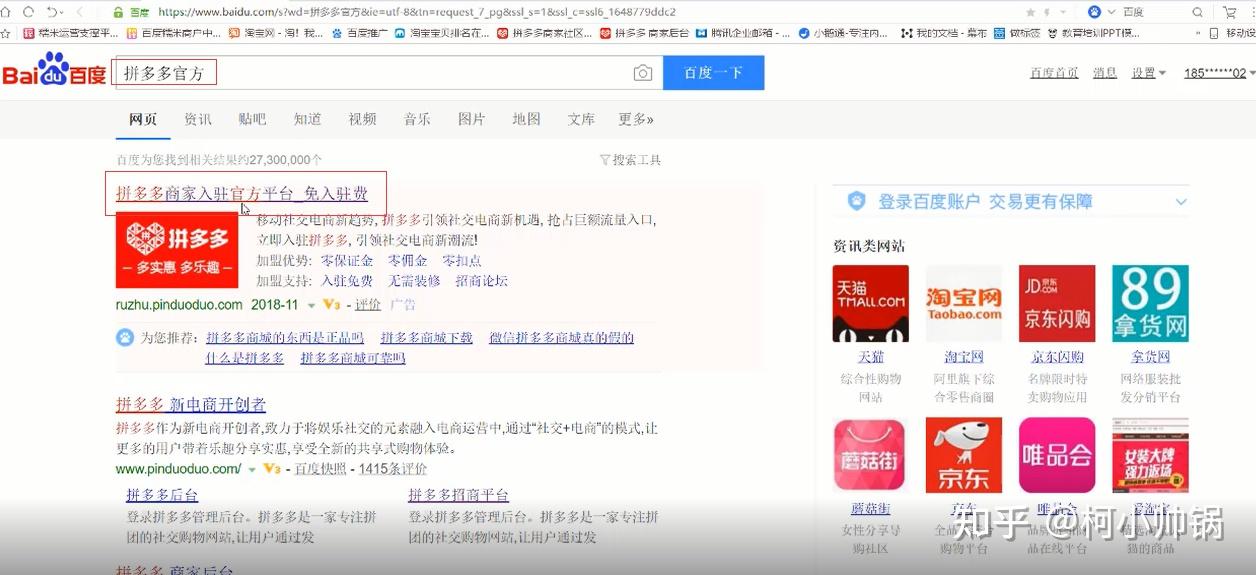Switch to the 图片 tab
Screen dimensions: 1256x575
[472, 119]
